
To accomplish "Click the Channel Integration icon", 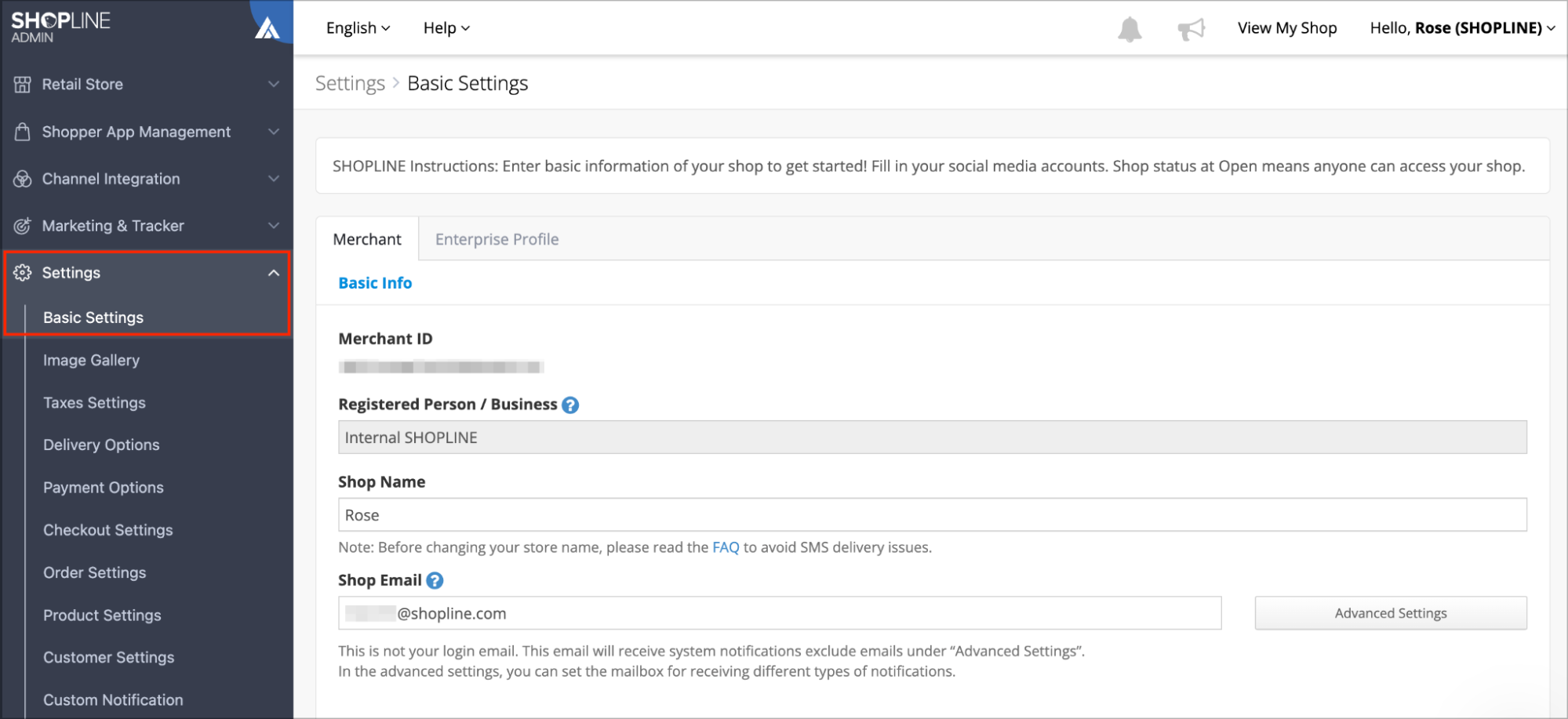I will point(23,179).
